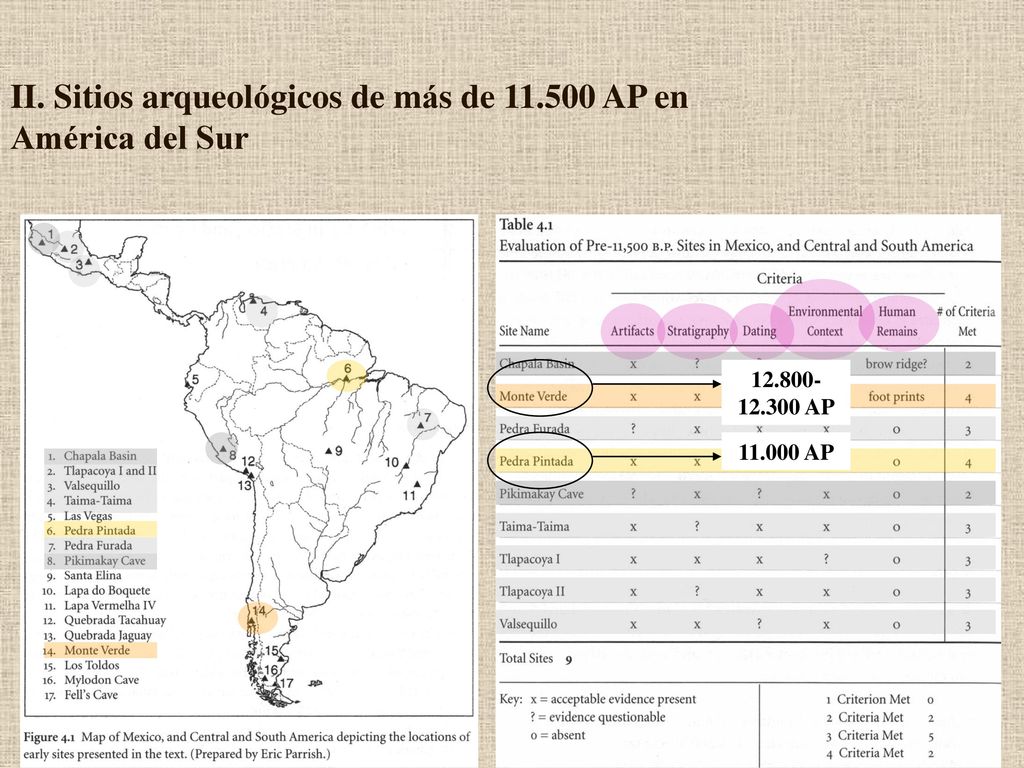The width and height of the screenshot is (1024, 768).
Task: Click legend entry '16. Mylodon Cave'
Action: [91, 680]
